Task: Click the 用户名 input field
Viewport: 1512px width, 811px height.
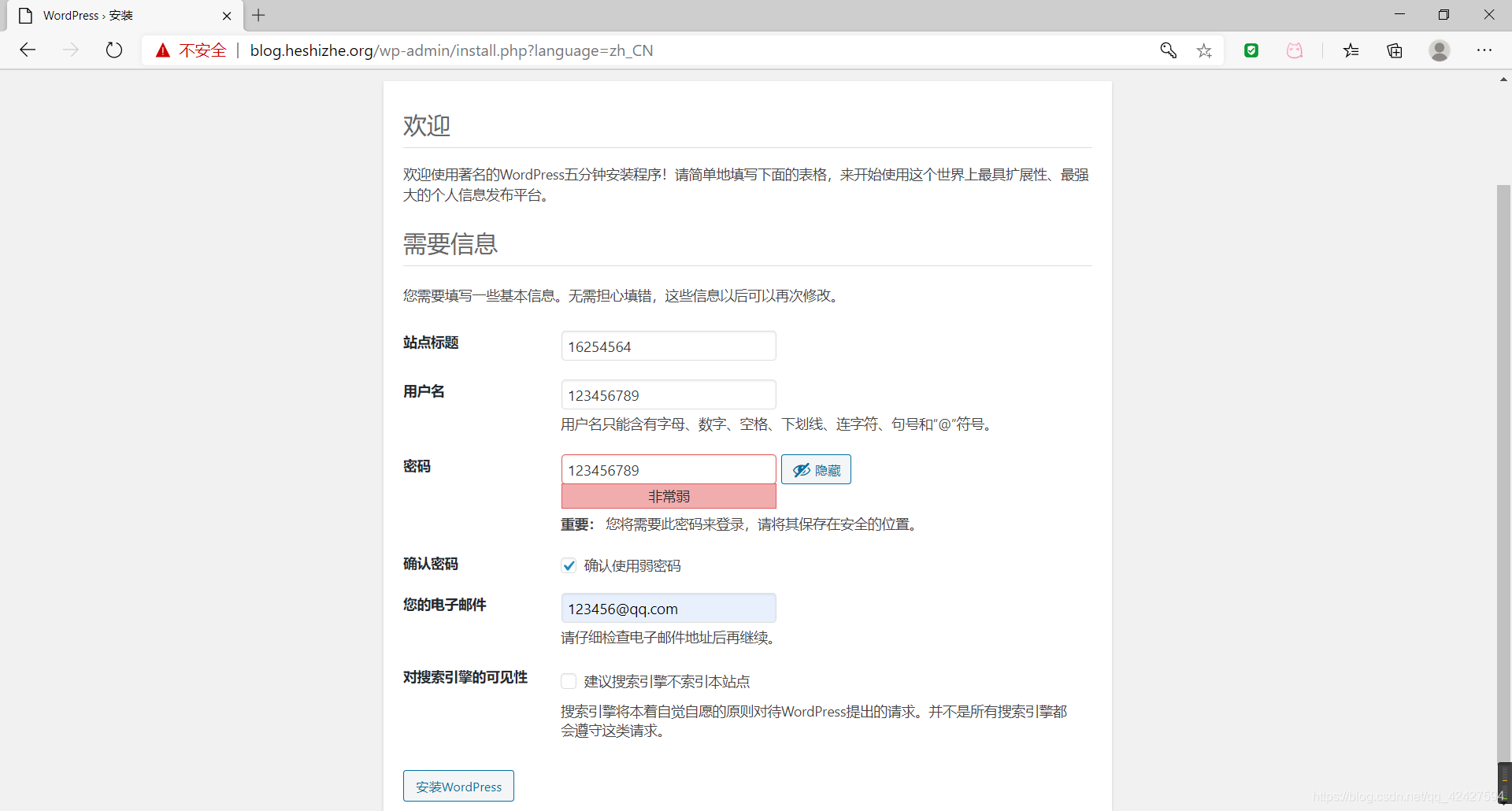Action: [669, 395]
